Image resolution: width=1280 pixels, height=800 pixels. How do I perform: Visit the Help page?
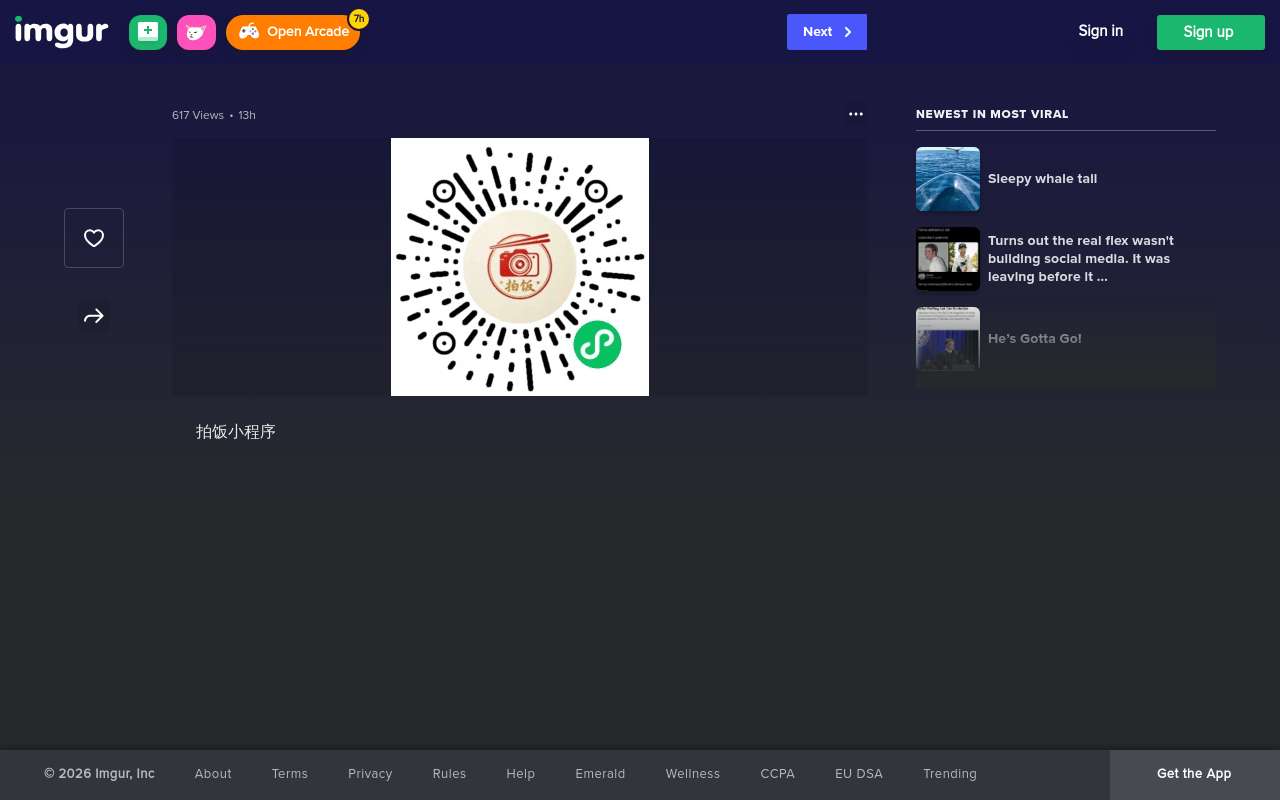[x=521, y=774]
